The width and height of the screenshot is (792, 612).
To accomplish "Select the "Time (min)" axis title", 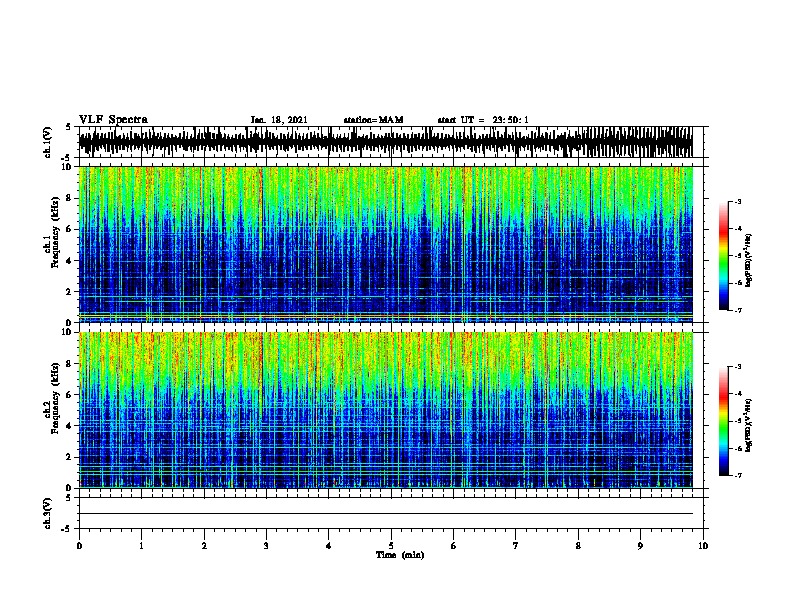I will tap(400, 555).
